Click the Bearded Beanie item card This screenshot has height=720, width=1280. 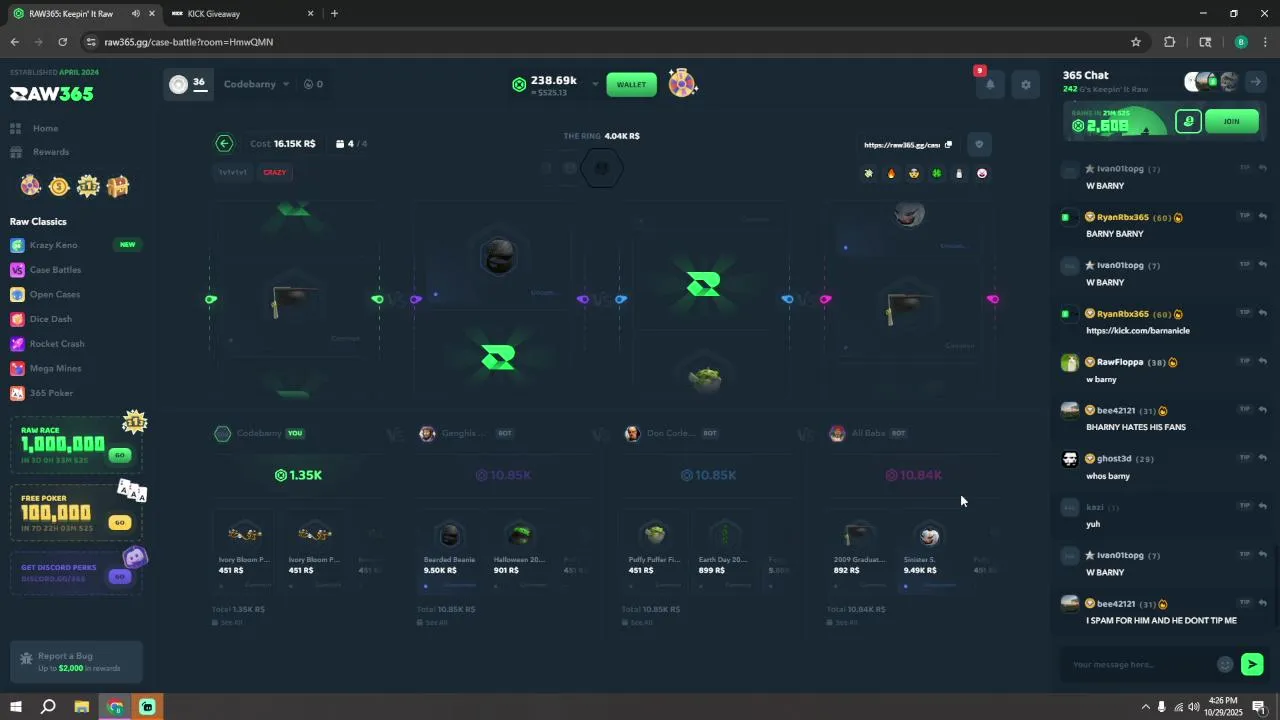tap(450, 552)
